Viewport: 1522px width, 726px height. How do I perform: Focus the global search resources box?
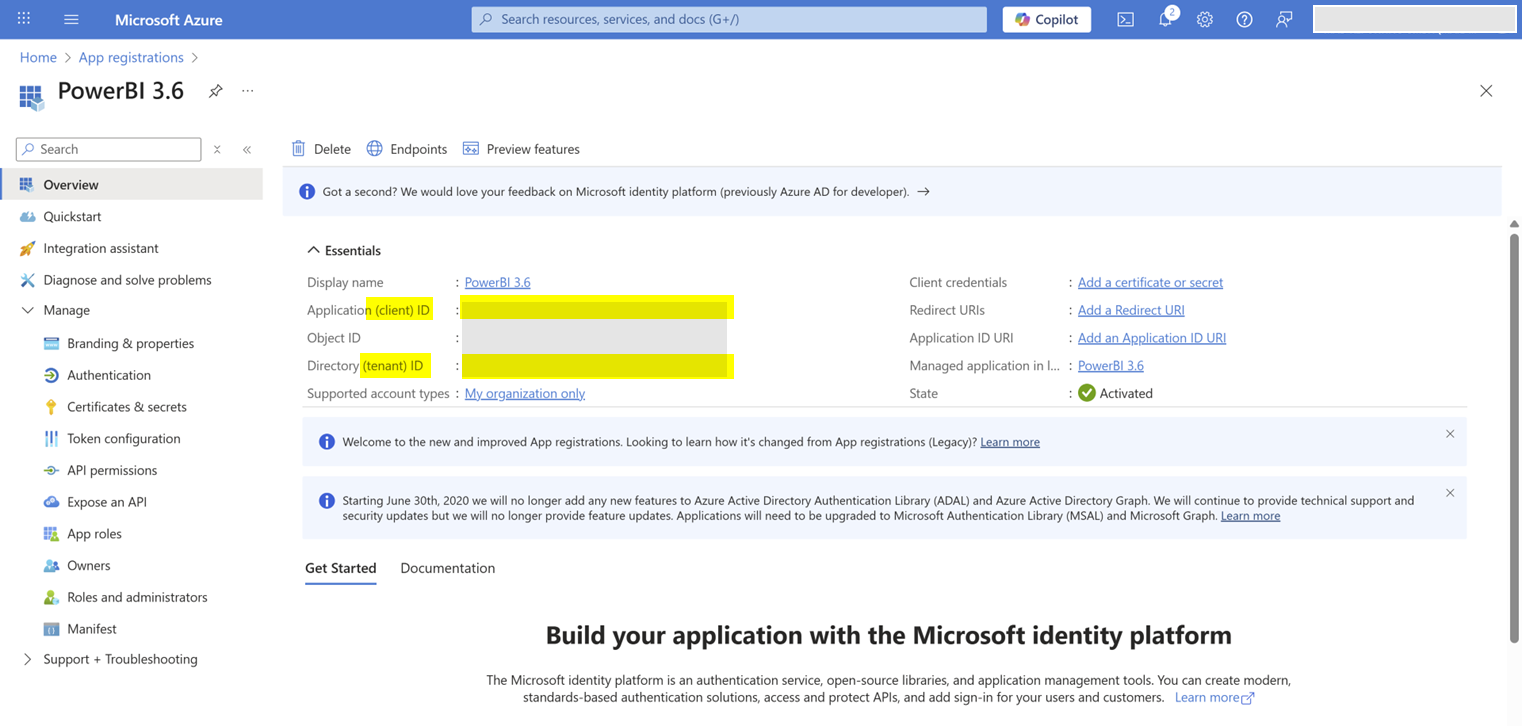tap(729, 19)
